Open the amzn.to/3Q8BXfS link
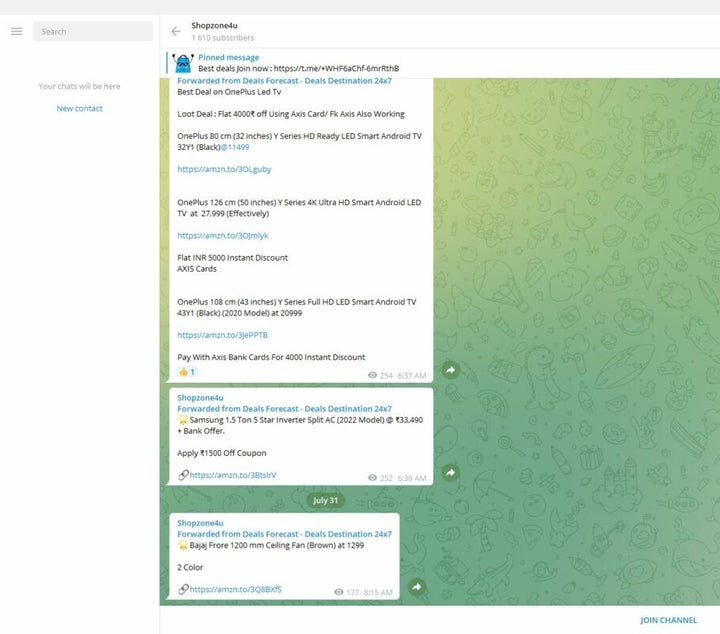720x634 pixels. [x=235, y=589]
